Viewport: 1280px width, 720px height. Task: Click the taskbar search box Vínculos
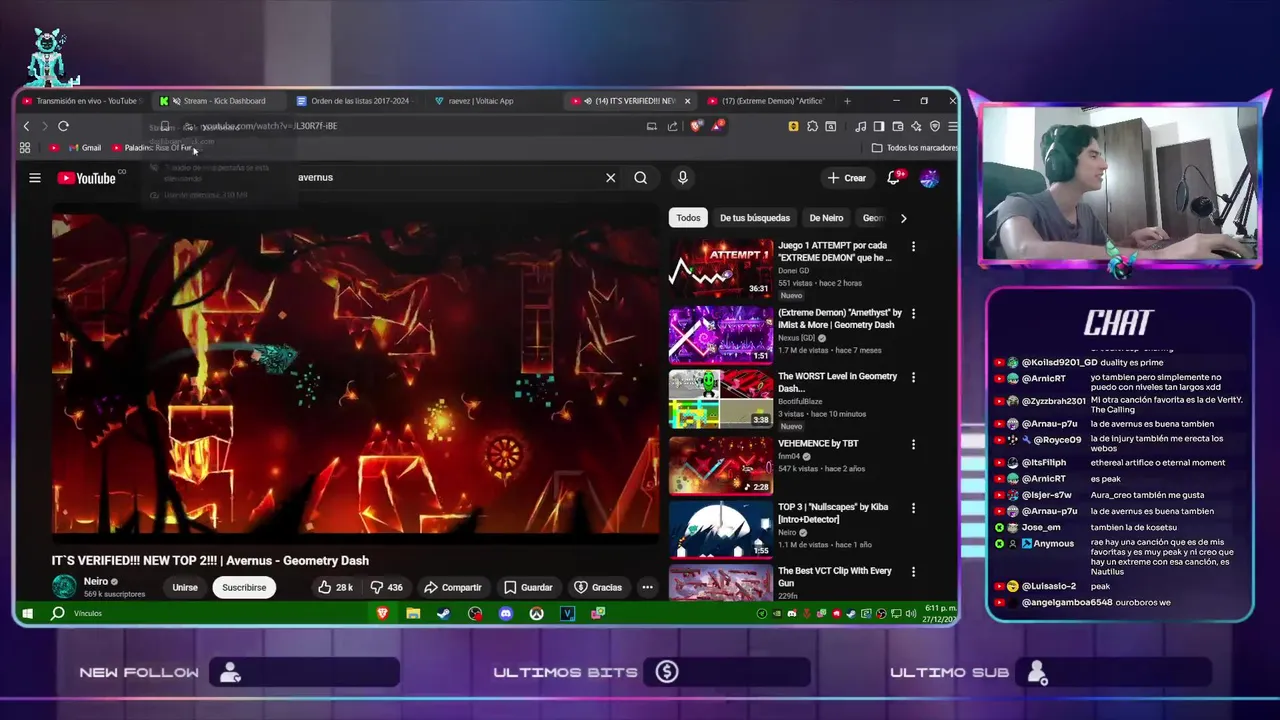tap(87, 613)
